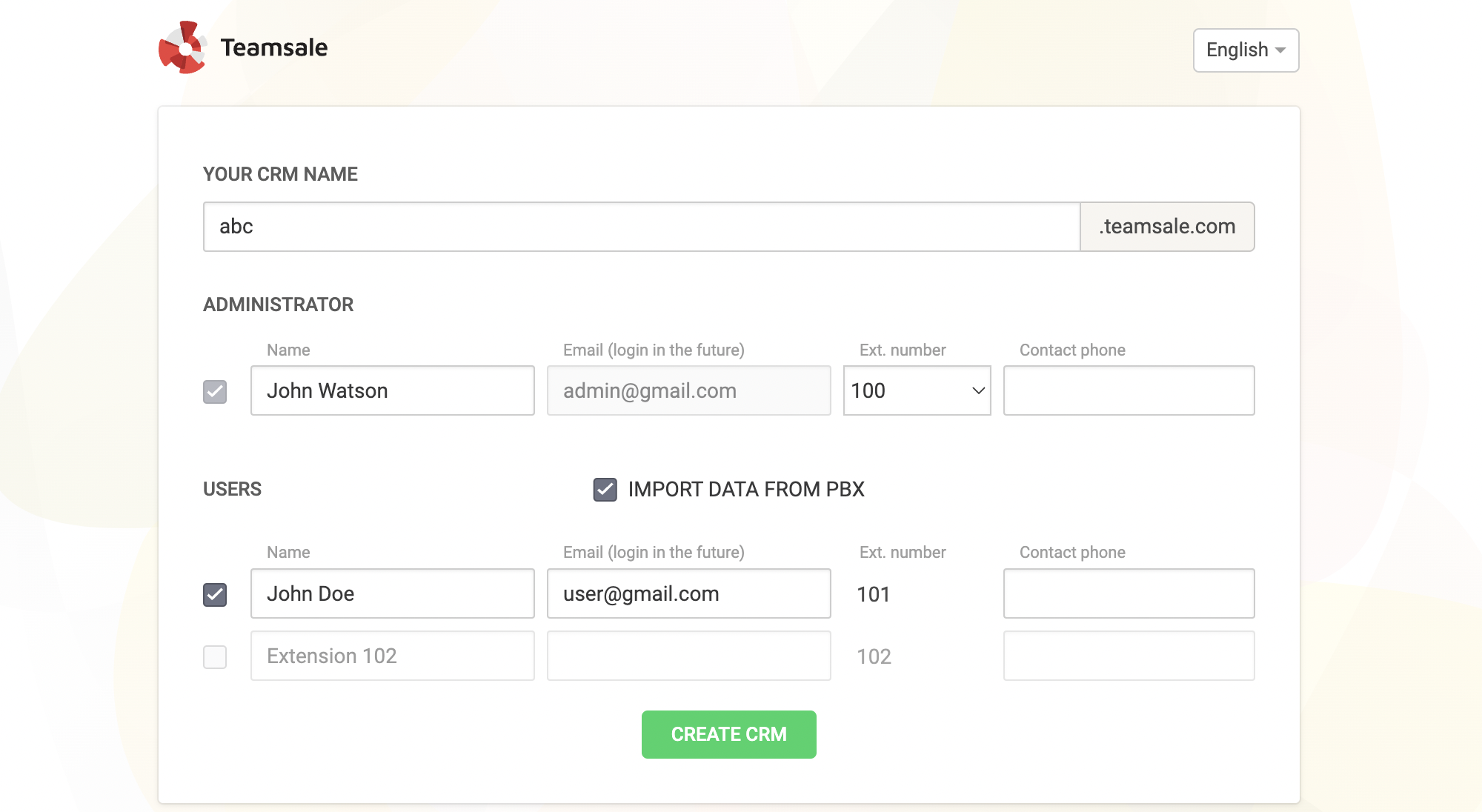Click the user@gmail.com email field
The height and width of the screenshot is (812, 1482).
pos(688,593)
